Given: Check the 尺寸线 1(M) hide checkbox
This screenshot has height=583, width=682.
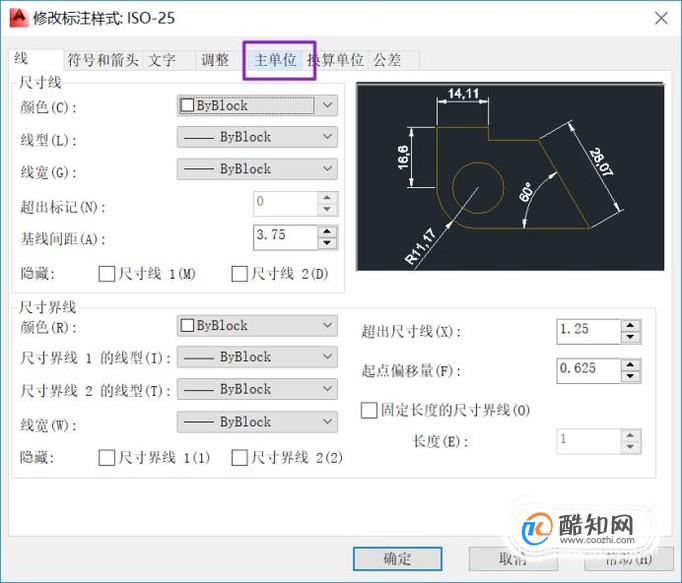Looking at the screenshot, I should pyautogui.click(x=107, y=274).
